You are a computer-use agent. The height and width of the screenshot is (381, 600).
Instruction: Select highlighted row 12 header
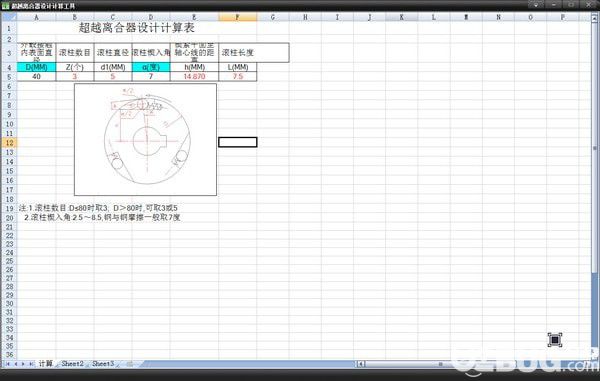pyautogui.click(x=9, y=143)
